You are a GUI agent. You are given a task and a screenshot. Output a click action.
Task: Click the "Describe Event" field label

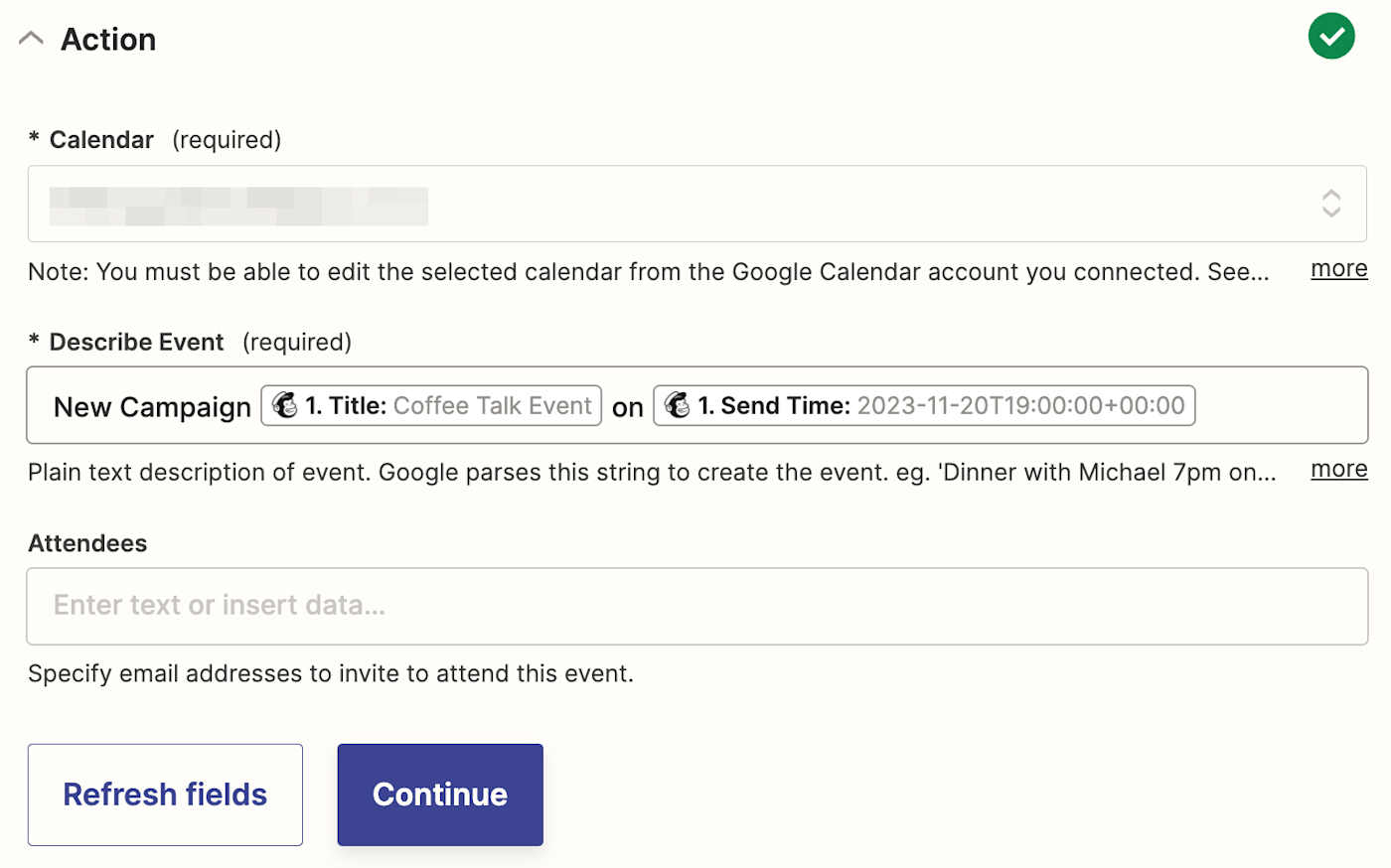coord(136,343)
